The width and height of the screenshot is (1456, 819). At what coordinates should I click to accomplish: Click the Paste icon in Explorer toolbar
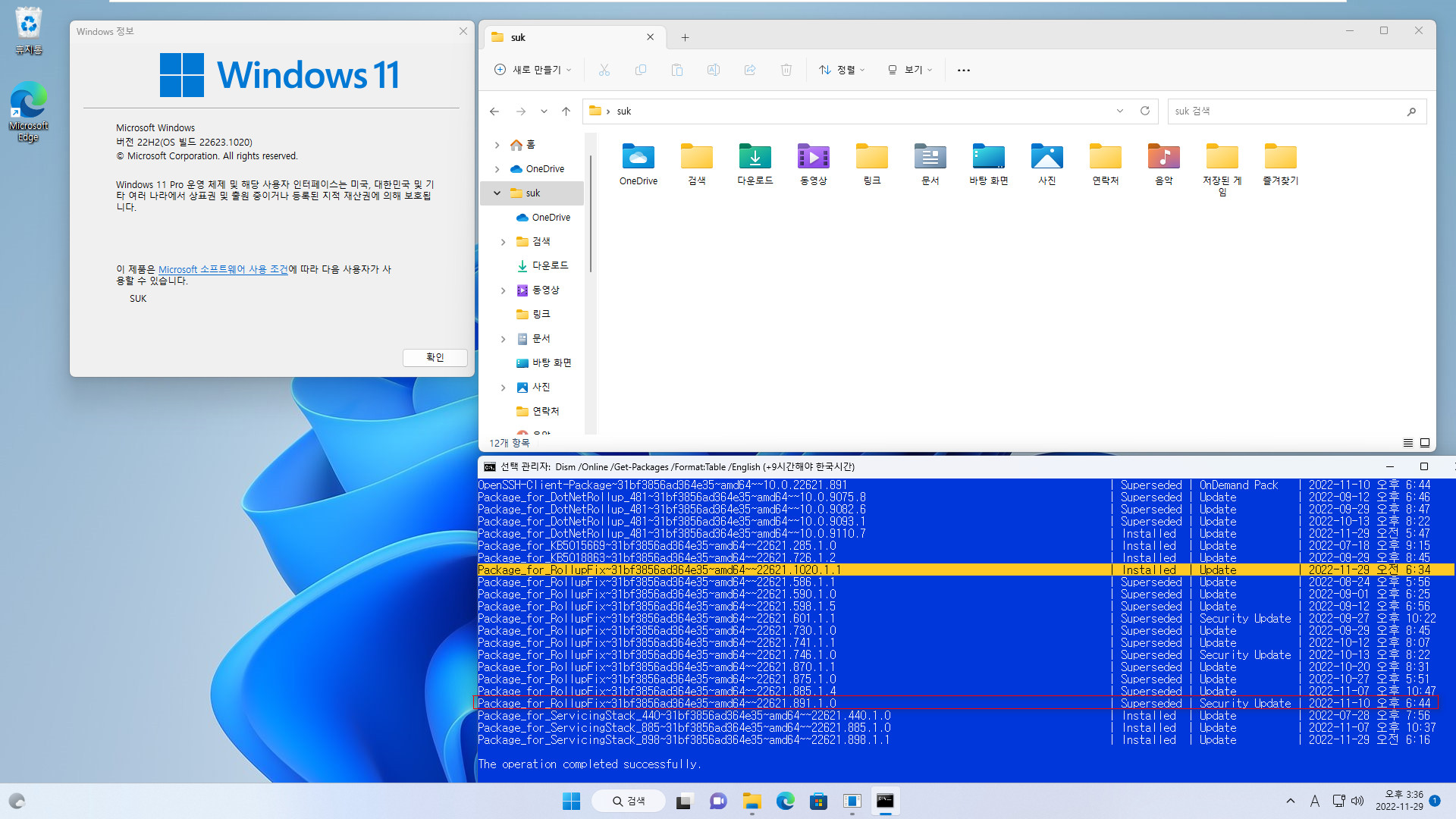tap(676, 70)
